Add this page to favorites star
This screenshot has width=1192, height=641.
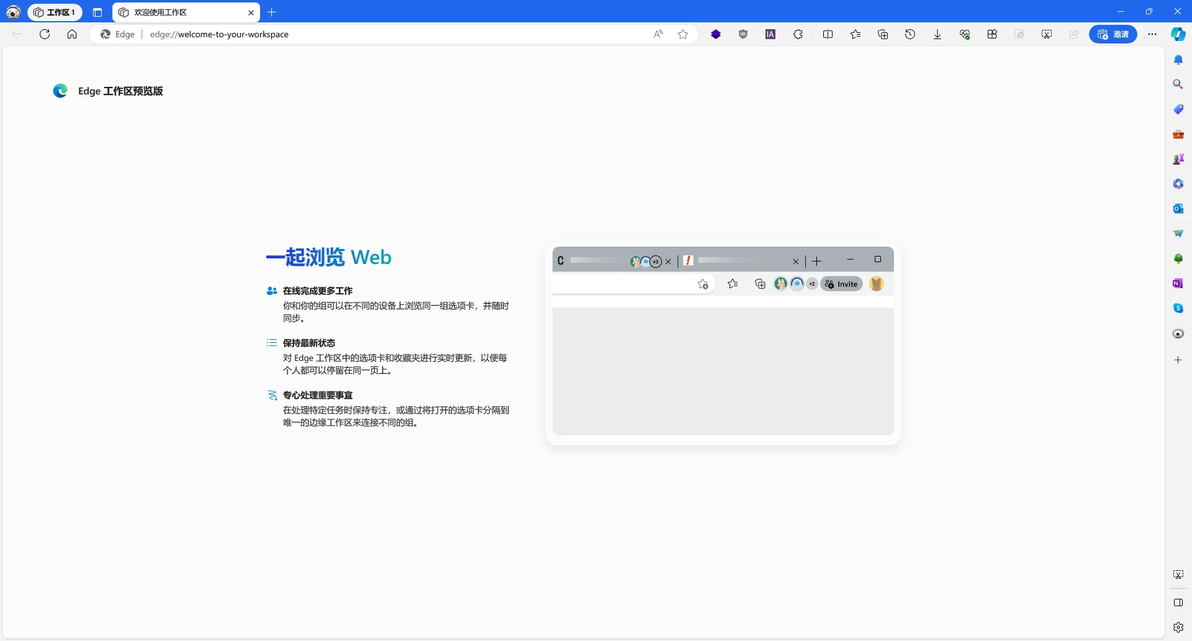point(683,34)
